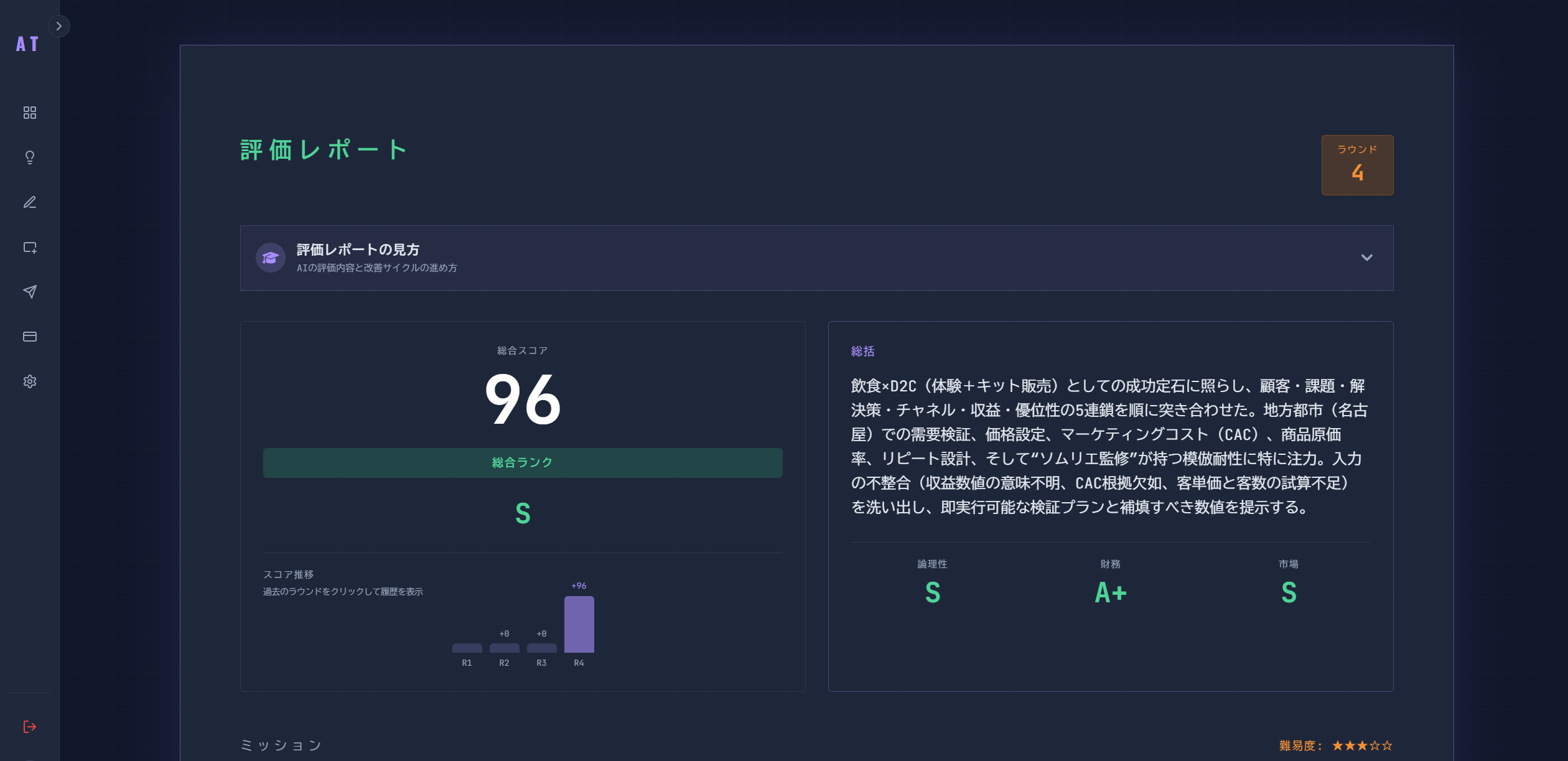Viewport: 1568px width, 761px height.
Task: Open the dashboard grid view
Action: (x=29, y=113)
